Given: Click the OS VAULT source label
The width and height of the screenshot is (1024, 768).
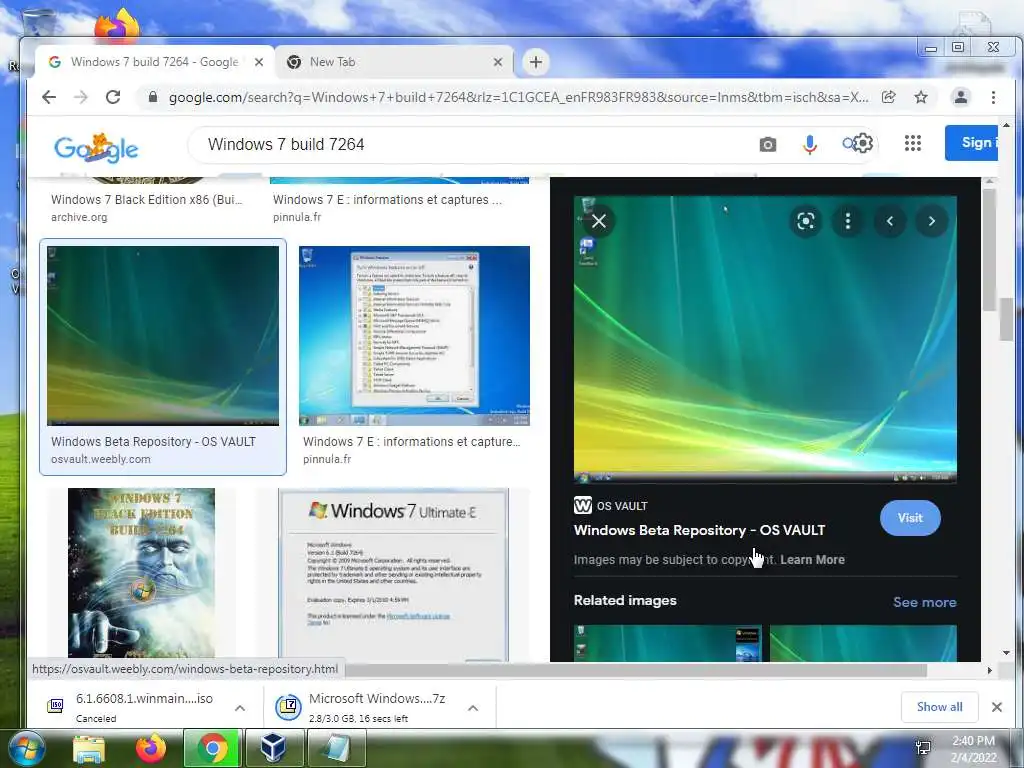Looking at the screenshot, I should click(x=622, y=506).
